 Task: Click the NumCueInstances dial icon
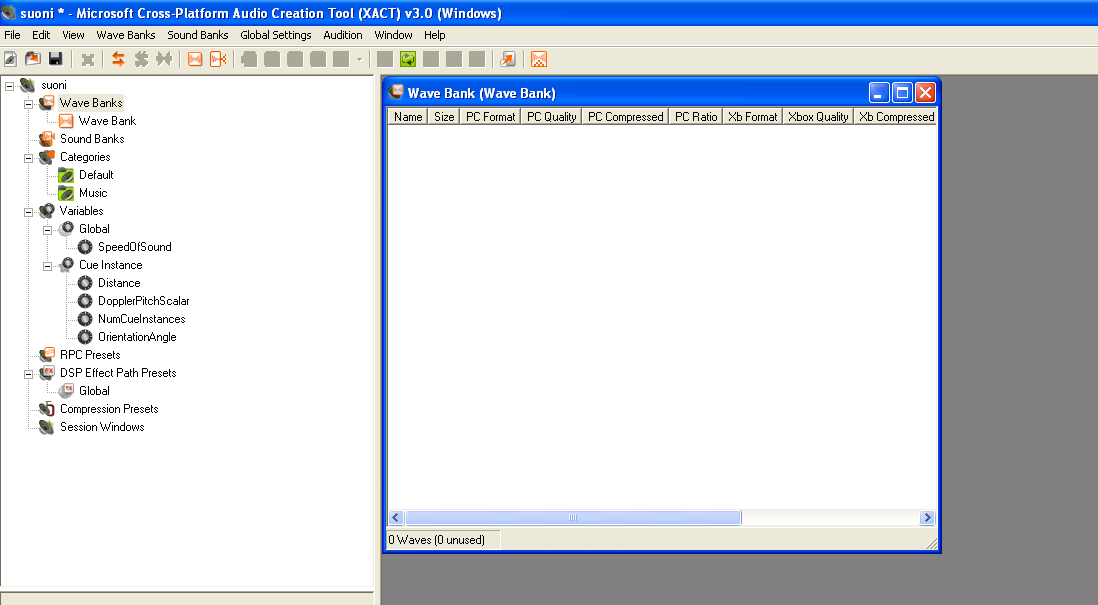85,319
